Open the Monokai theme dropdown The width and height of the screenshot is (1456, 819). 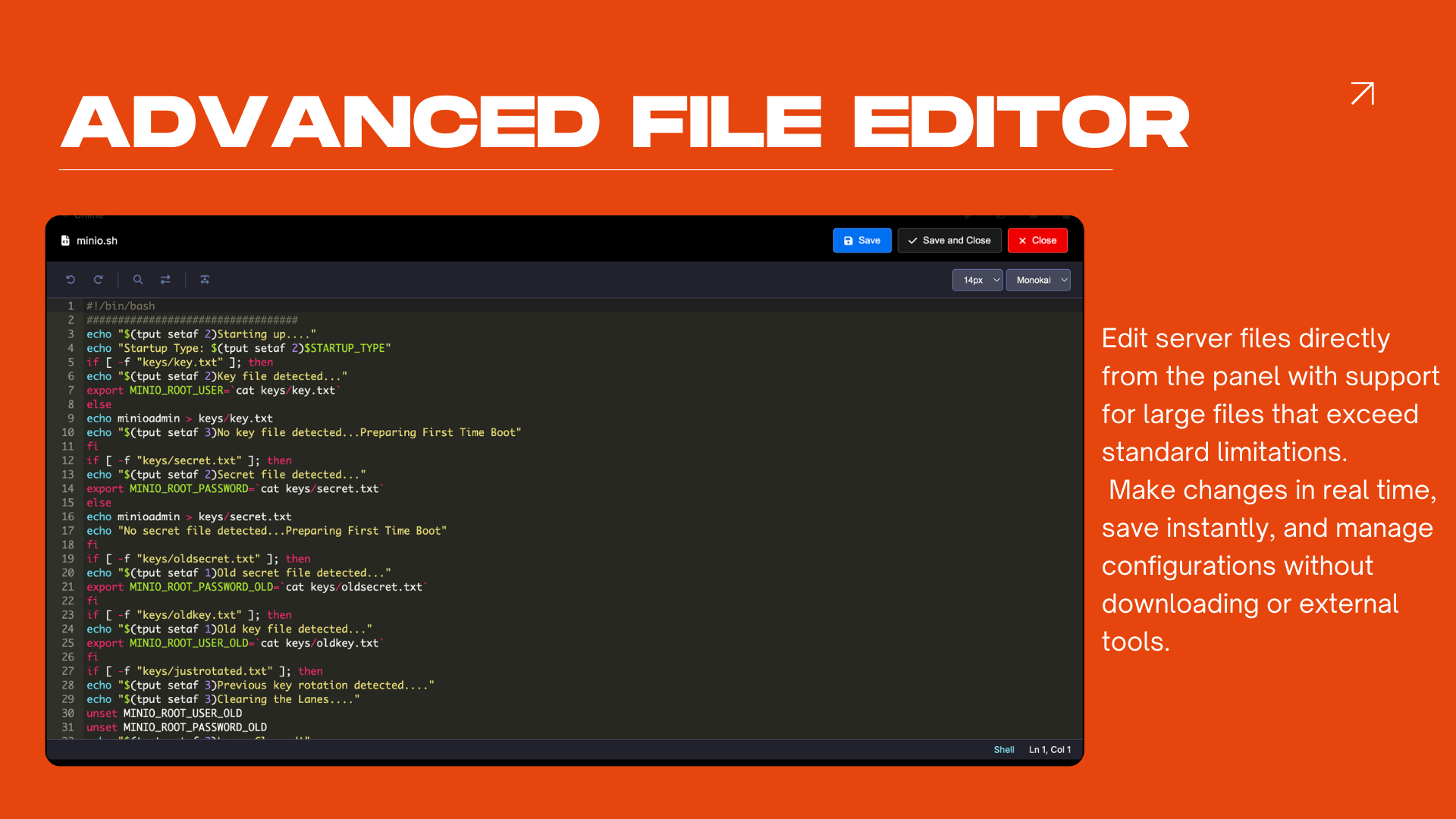1037,280
